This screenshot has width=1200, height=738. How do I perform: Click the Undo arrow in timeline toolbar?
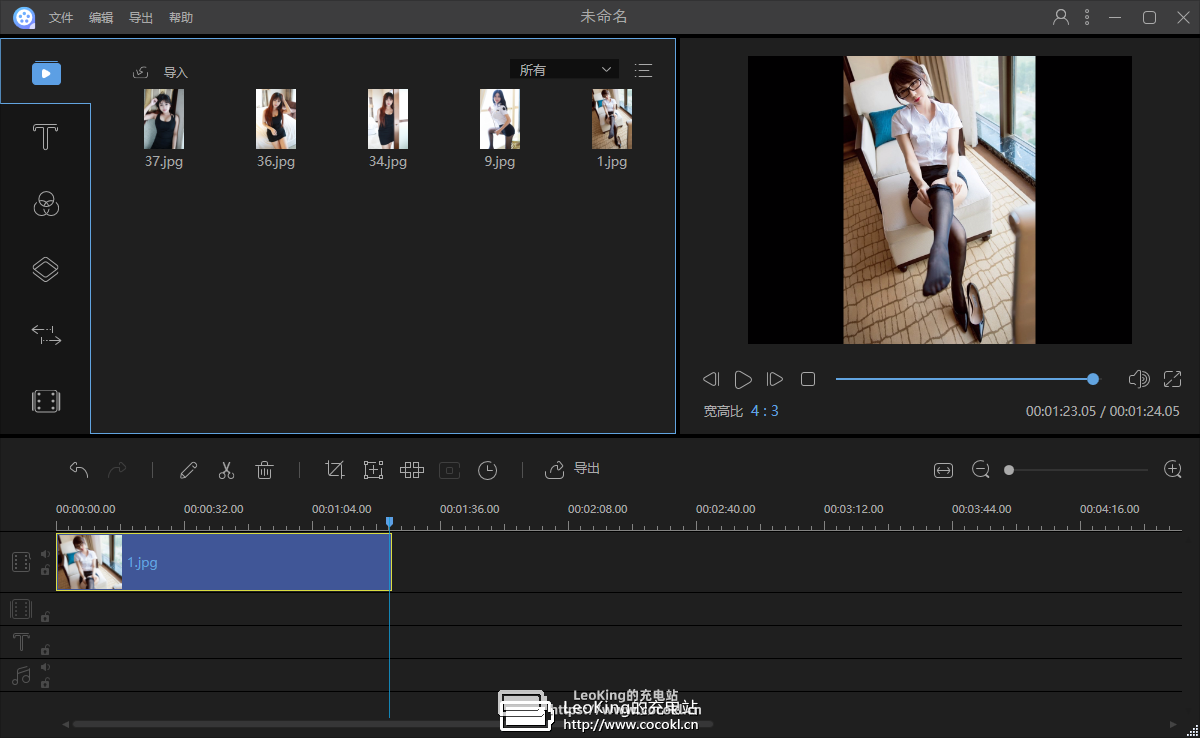tap(79, 469)
